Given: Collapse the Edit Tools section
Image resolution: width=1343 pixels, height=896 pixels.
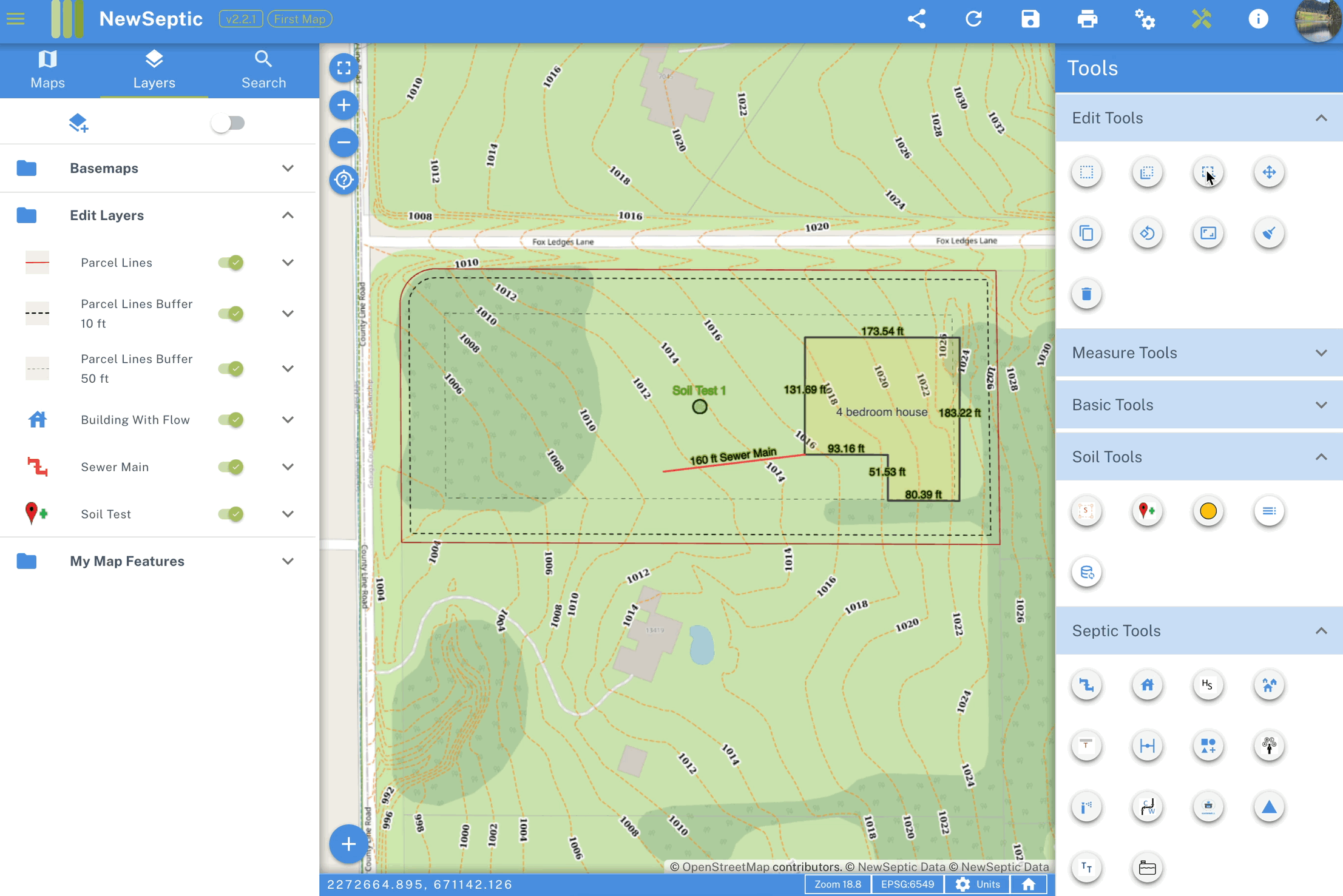Looking at the screenshot, I should (1199, 118).
